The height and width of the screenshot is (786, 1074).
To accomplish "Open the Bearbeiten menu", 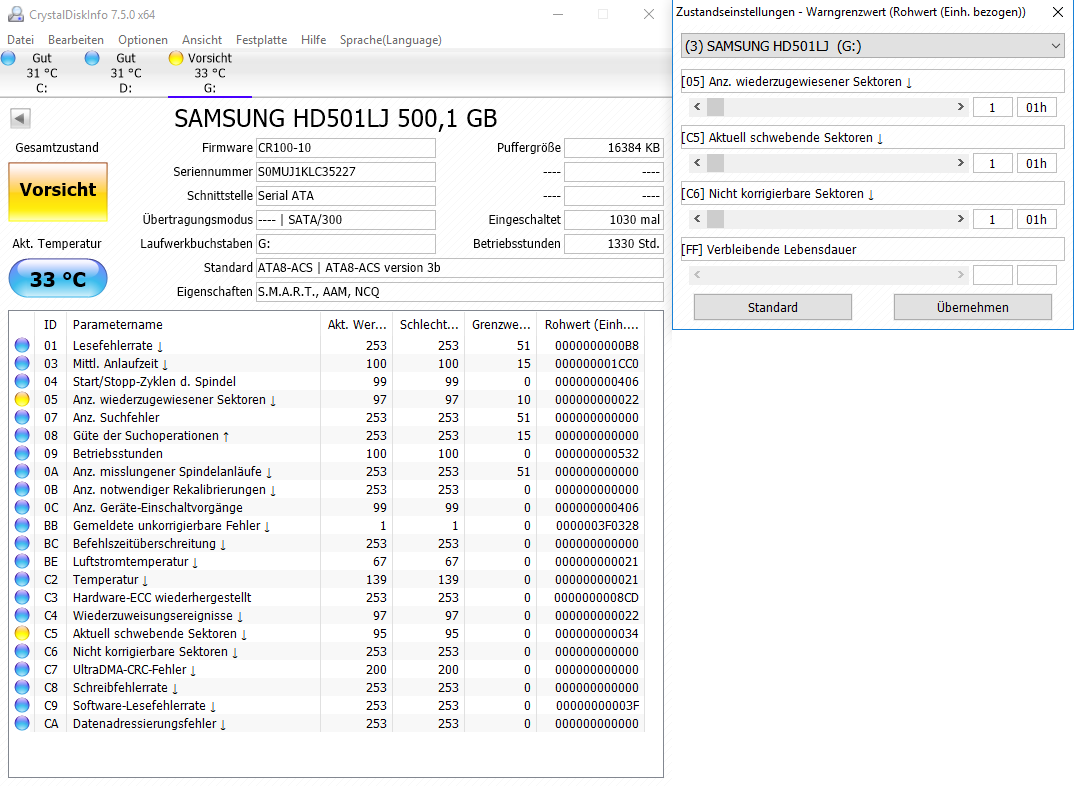I will (76, 40).
